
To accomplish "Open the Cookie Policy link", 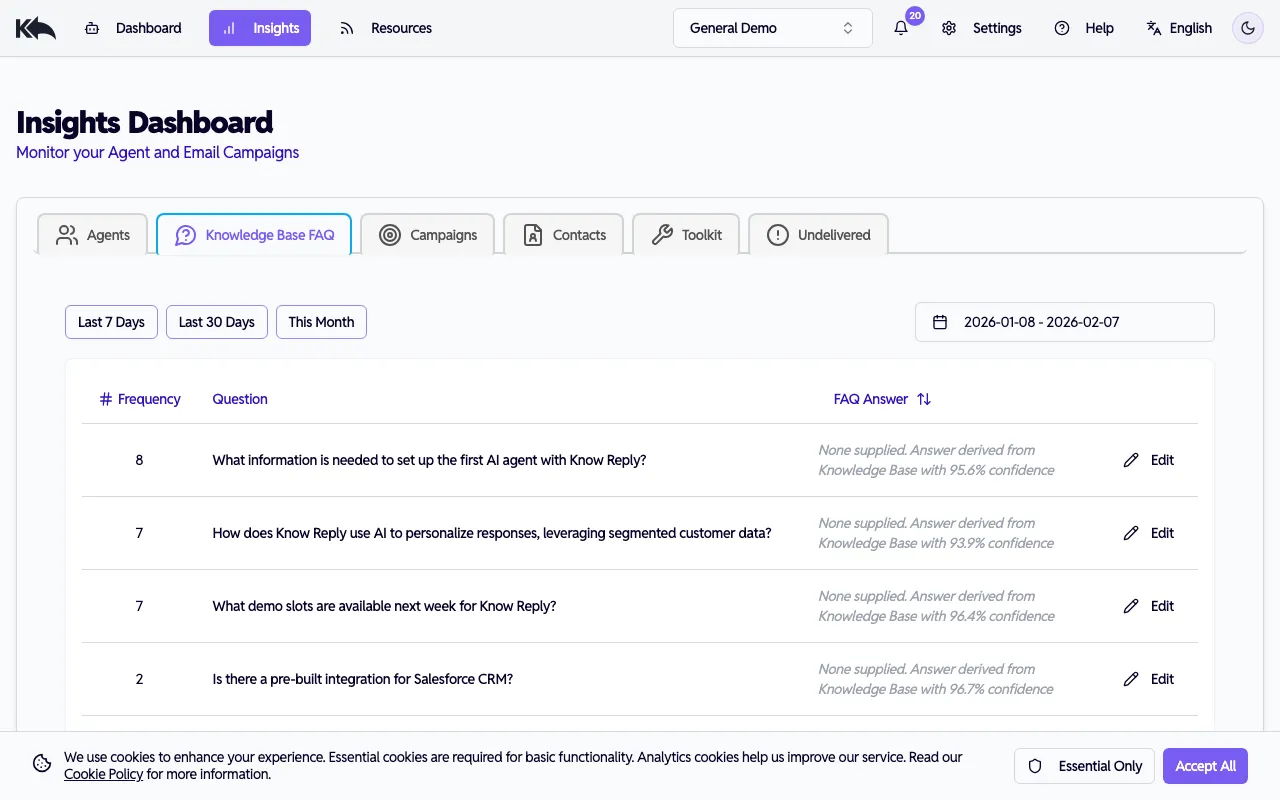I will click(x=103, y=773).
